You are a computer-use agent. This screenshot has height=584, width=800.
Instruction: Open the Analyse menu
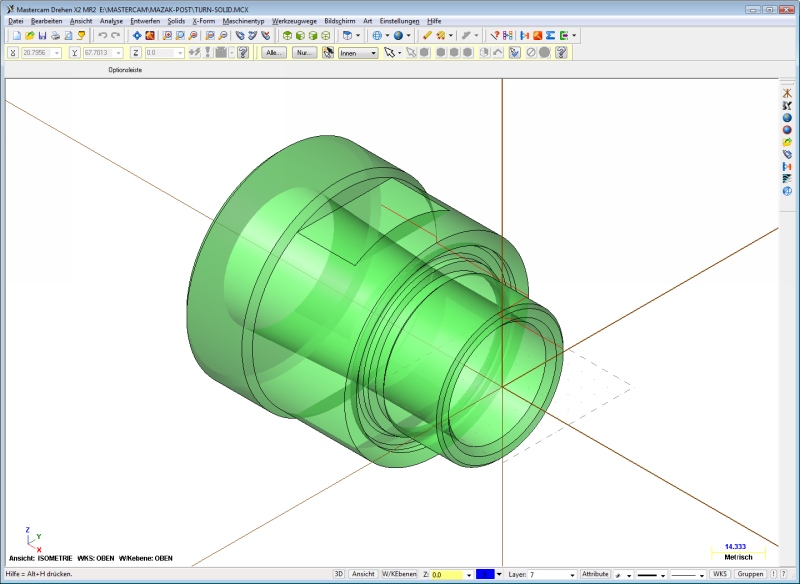111,21
